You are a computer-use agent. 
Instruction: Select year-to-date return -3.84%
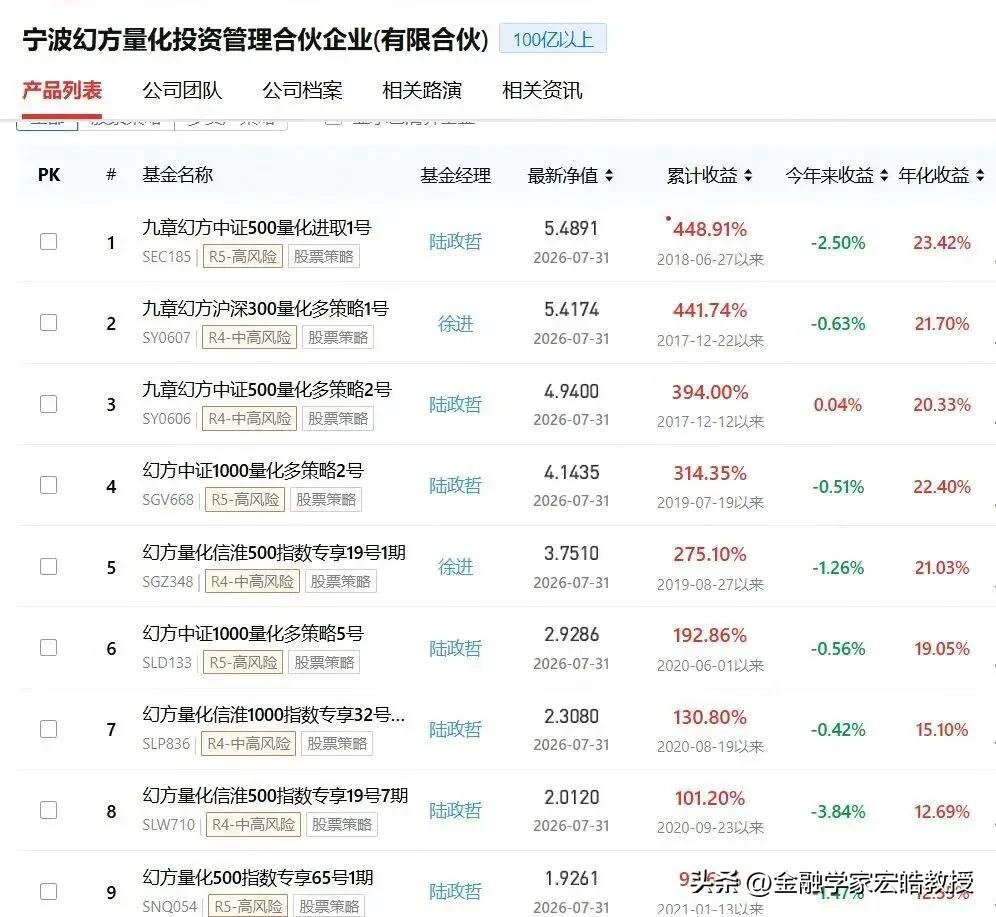coord(838,812)
